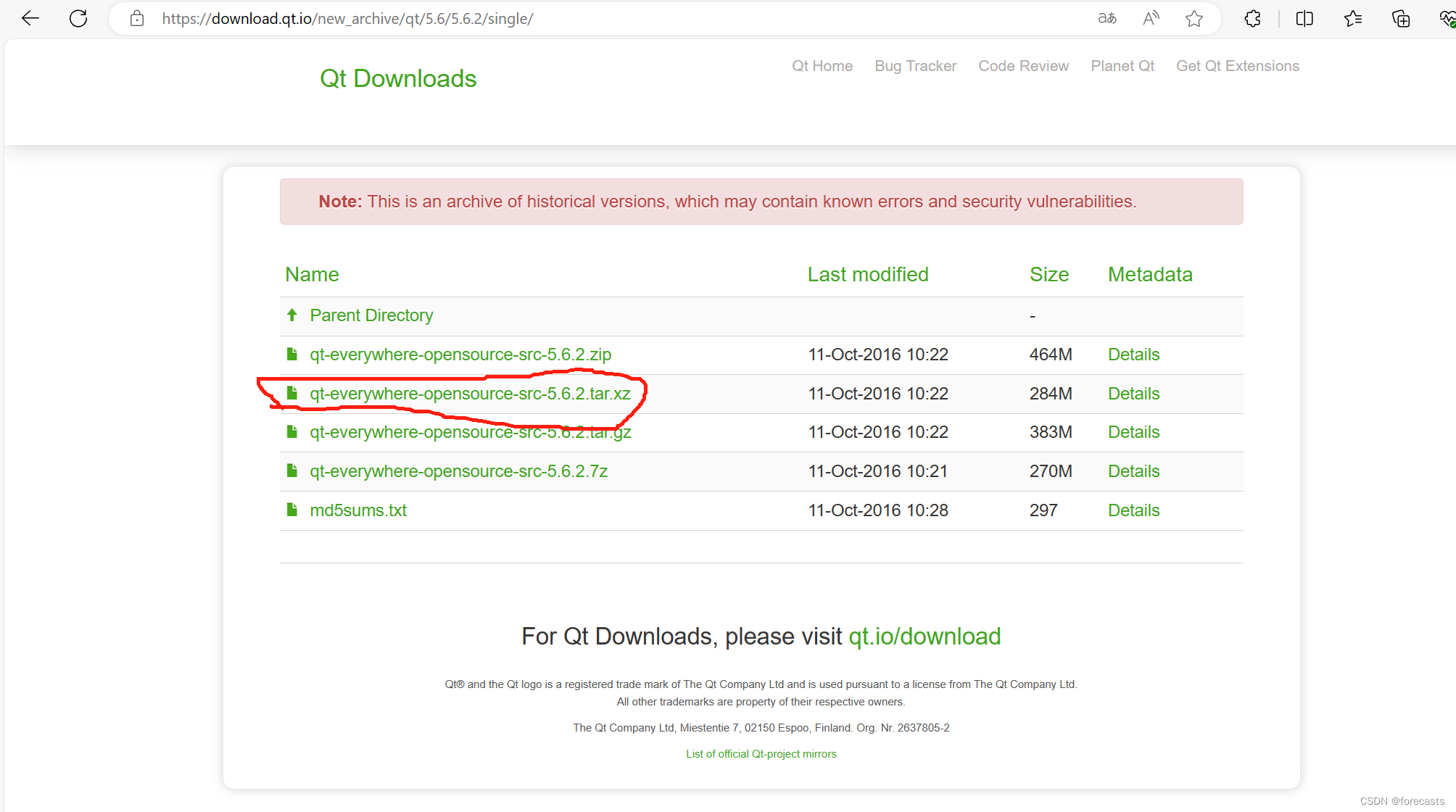Reload the page with the Refresh icon
The image size is (1456, 812).
78,19
